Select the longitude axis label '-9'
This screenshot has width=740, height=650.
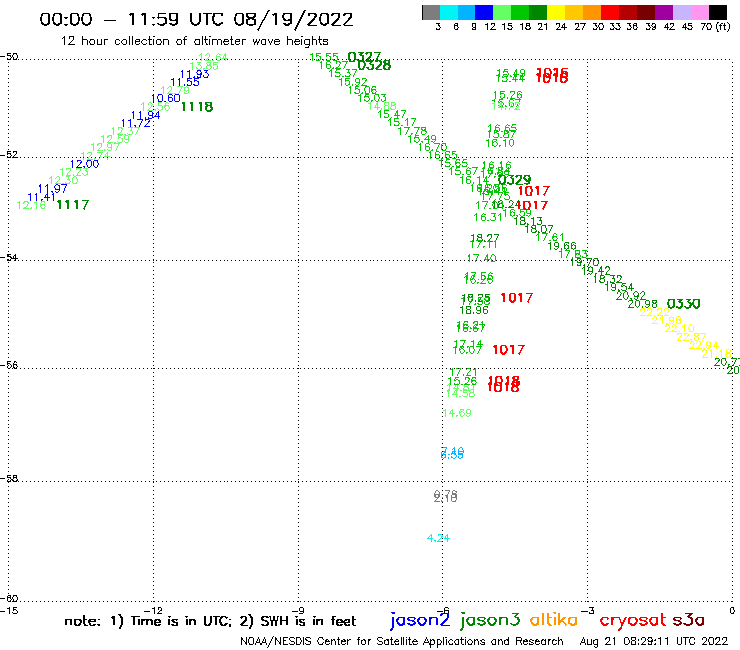click(299, 611)
